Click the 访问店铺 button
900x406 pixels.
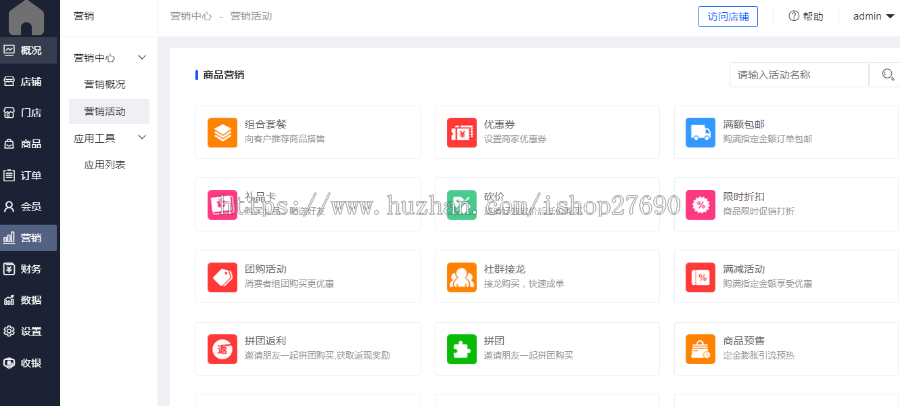(x=728, y=16)
